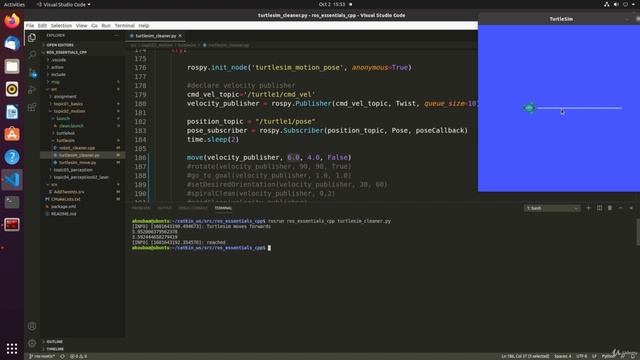Collapse the ROS_ESSENTIALS_CPP root folder
This screenshot has height=360, width=640.
[x=66, y=52]
